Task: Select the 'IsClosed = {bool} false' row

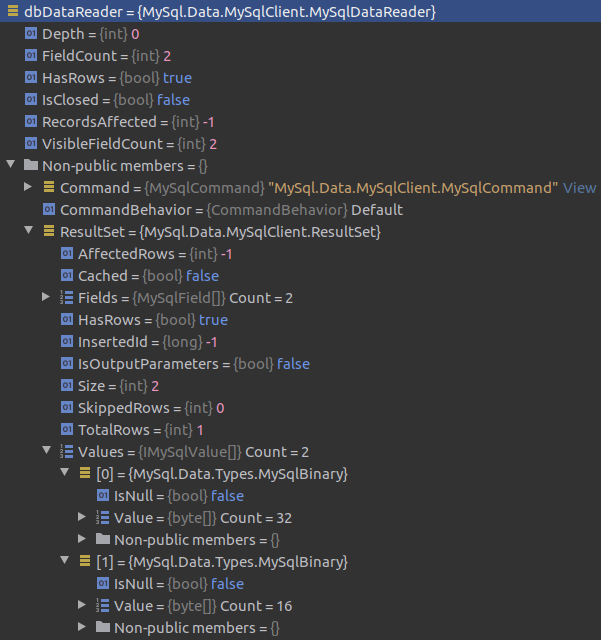Action: (116, 100)
